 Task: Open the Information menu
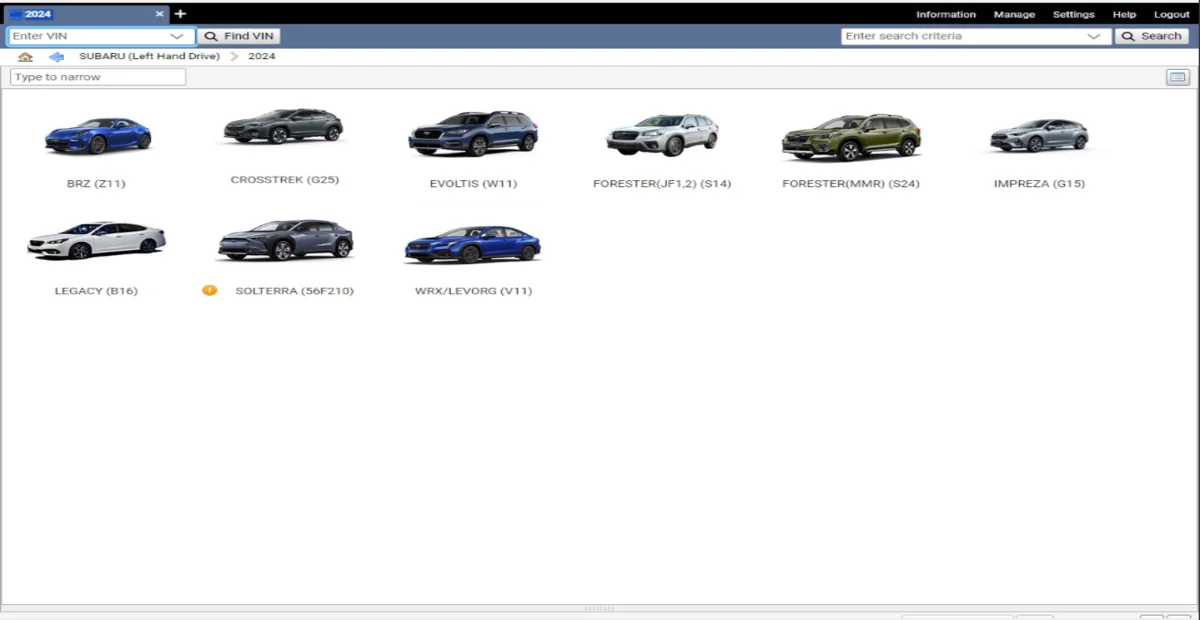tap(946, 15)
